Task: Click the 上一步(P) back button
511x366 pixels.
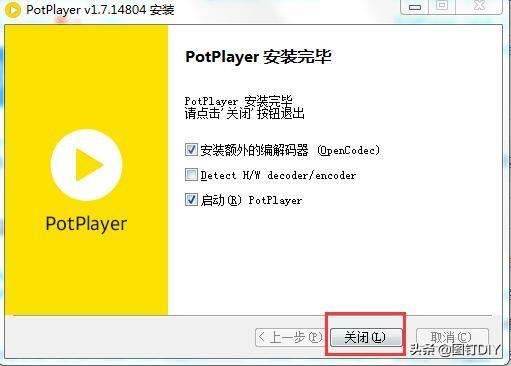Action: (289, 337)
